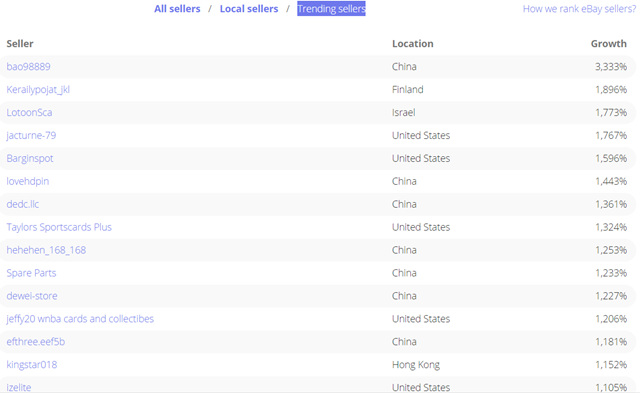
Task: Open izelite seller link
Action: coord(19,387)
